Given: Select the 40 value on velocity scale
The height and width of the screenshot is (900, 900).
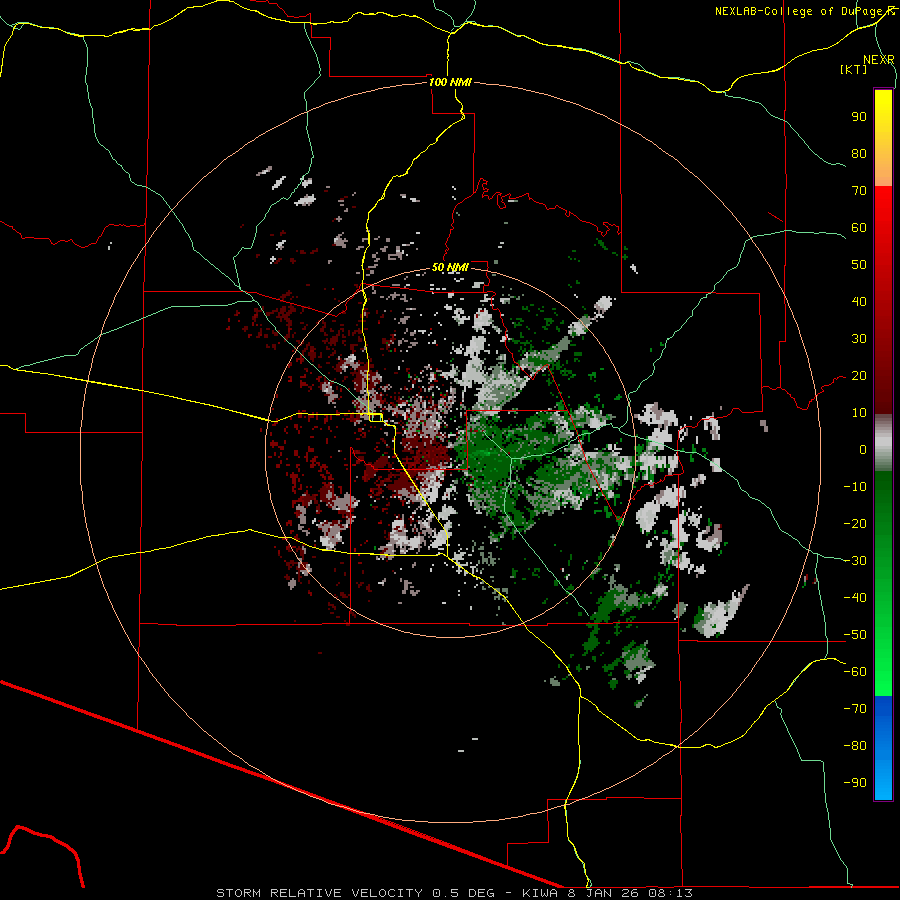Looking at the screenshot, I should (x=859, y=302).
